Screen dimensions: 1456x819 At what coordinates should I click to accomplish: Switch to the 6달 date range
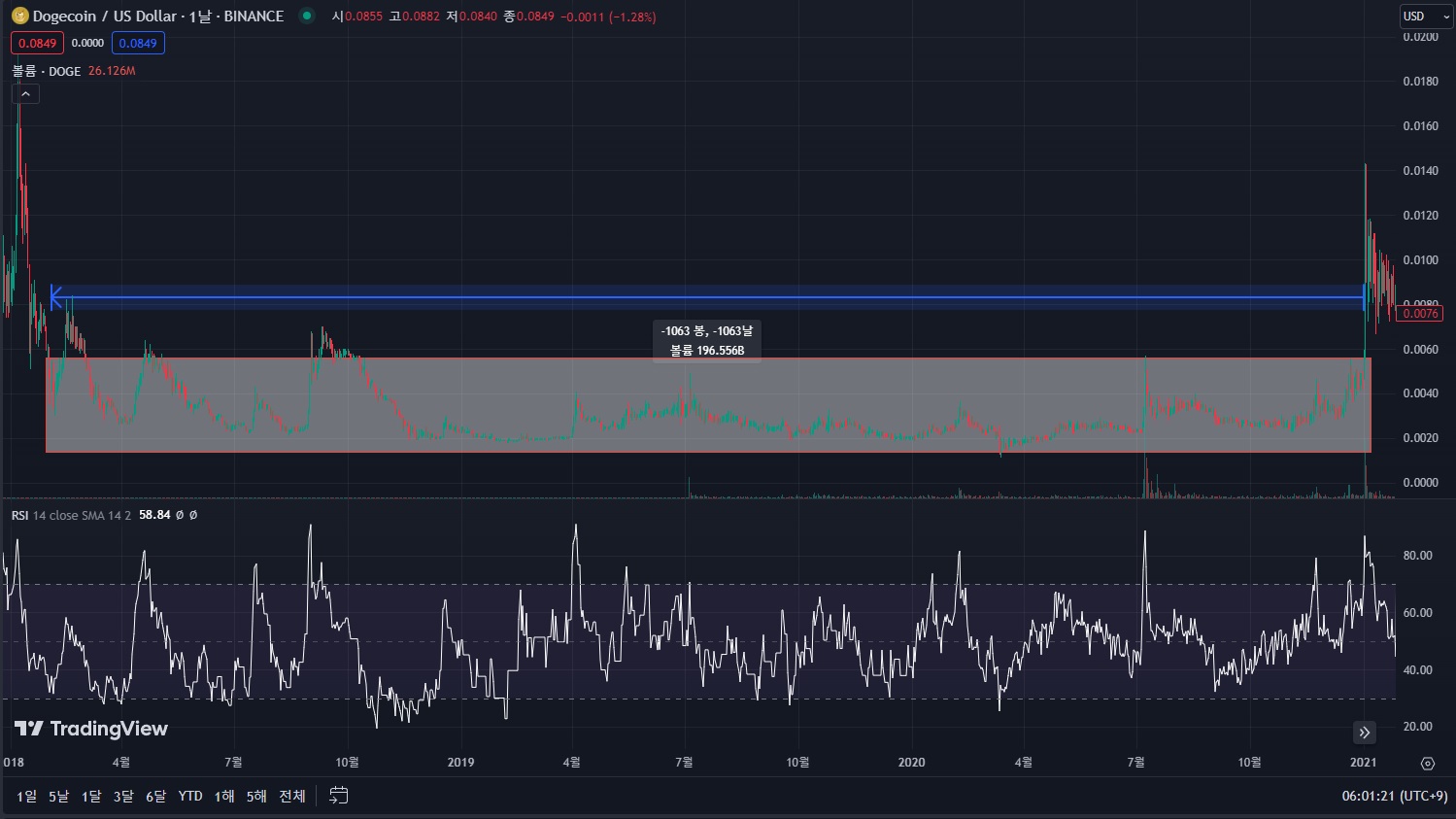(x=155, y=796)
